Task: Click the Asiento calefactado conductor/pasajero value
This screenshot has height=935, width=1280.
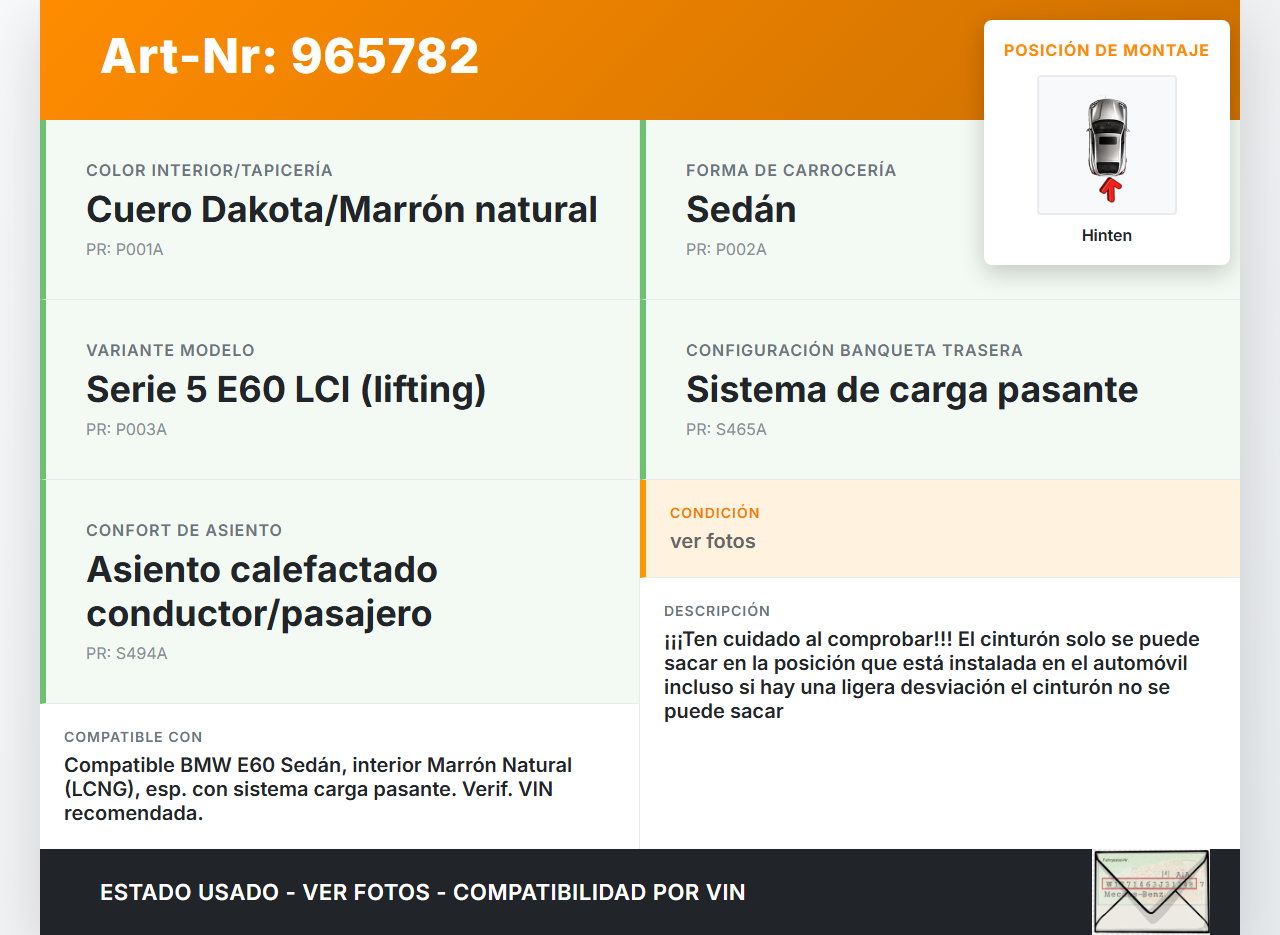Action: coord(262,592)
